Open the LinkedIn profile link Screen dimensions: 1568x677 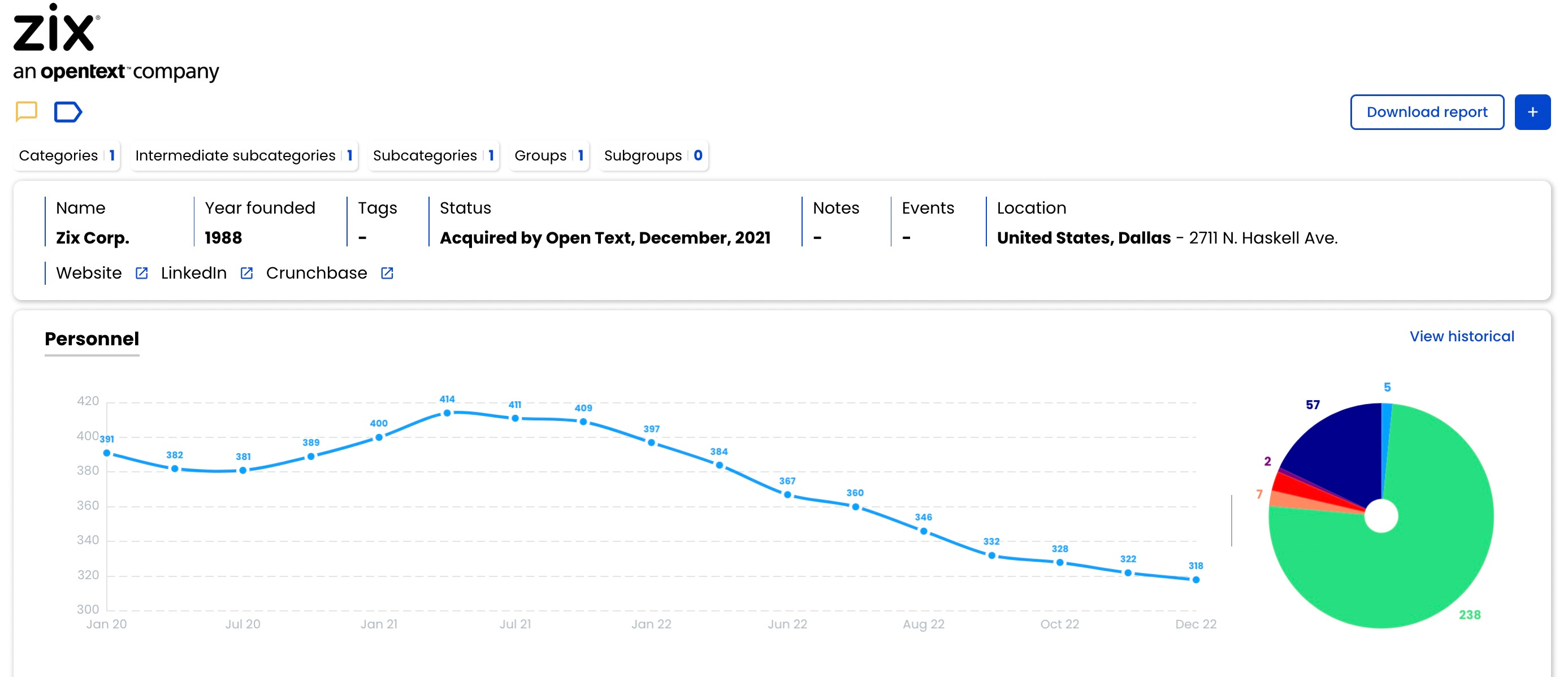(193, 274)
